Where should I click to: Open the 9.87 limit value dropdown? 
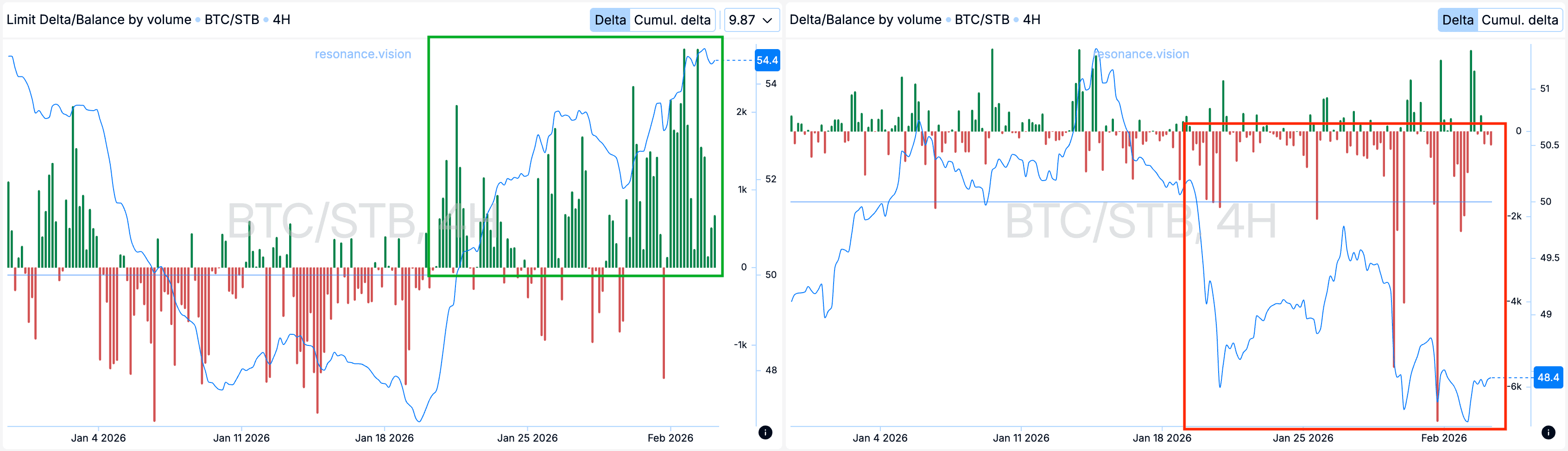751,20
